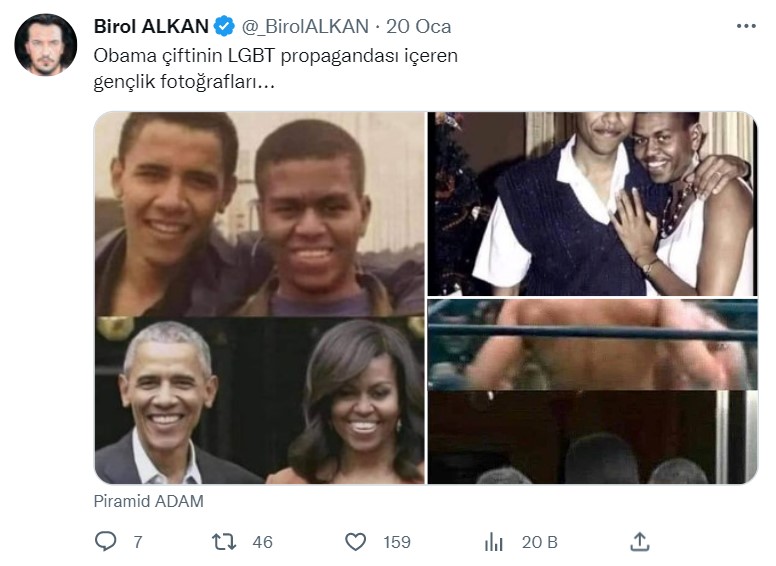Viewport: 776px width, 566px height.
Task: Click the reply speech bubble icon
Action: point(105,541)
